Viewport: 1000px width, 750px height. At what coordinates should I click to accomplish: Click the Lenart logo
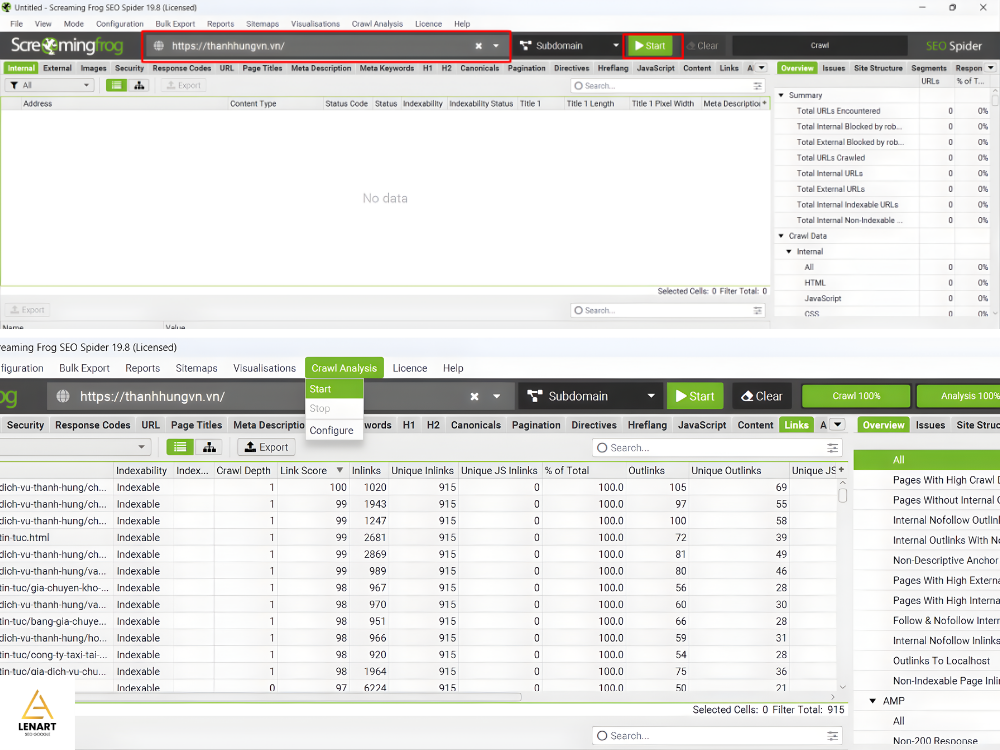coord(36,713)
